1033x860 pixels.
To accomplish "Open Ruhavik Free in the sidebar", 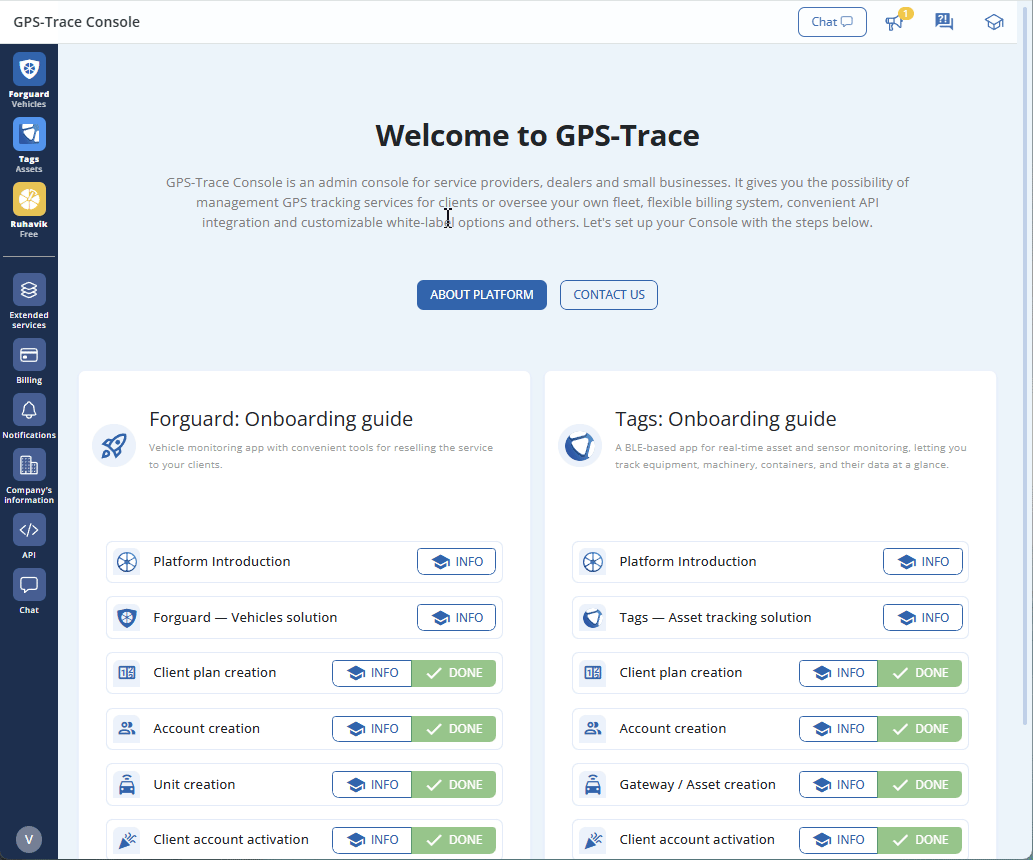I will pos(29,210).
